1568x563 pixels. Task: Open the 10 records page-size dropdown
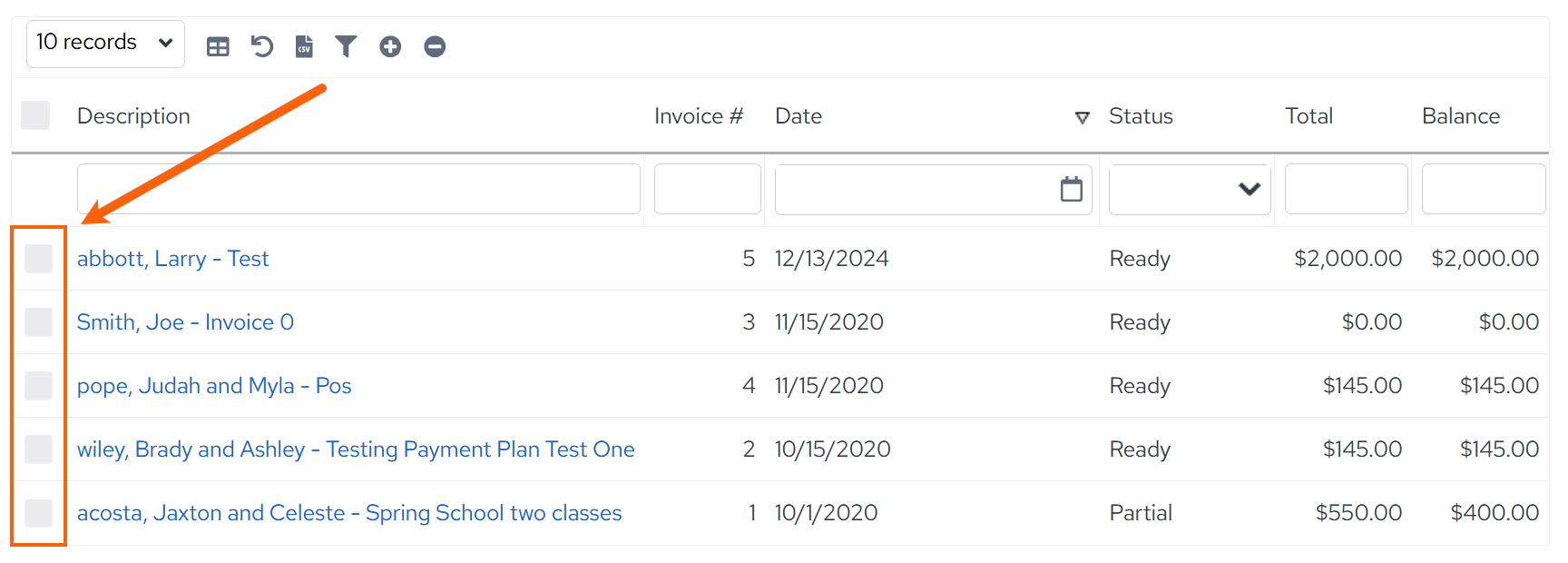coord(105,43)
